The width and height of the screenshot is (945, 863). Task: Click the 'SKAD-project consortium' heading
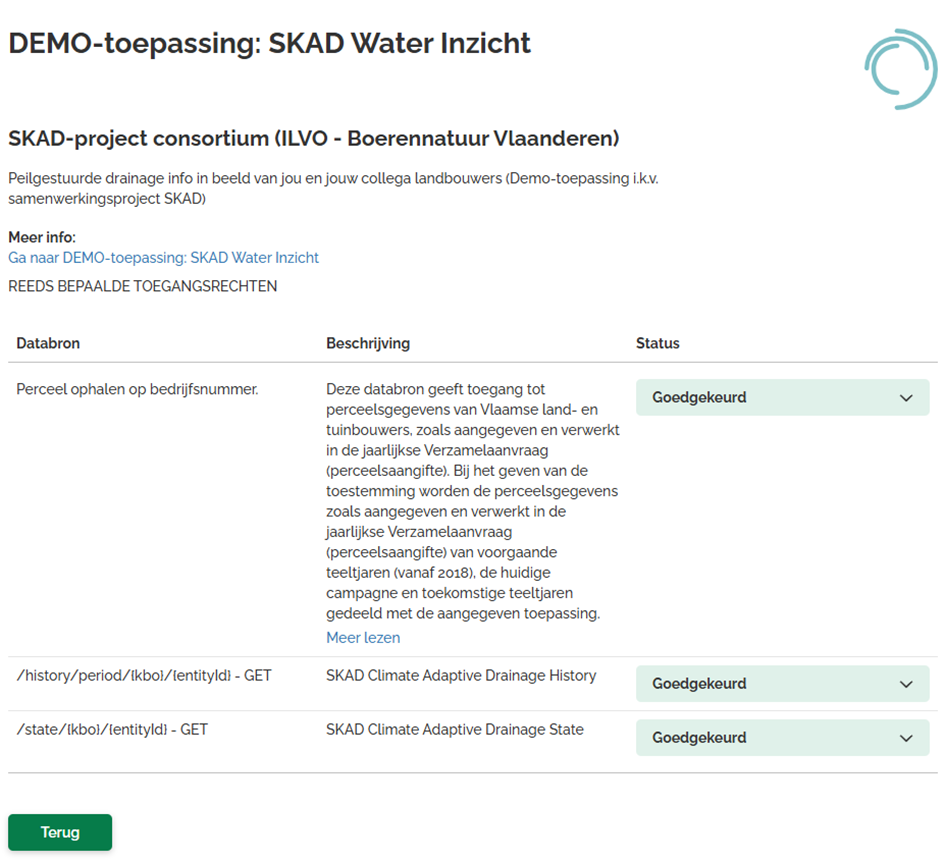tap(314, 138)
